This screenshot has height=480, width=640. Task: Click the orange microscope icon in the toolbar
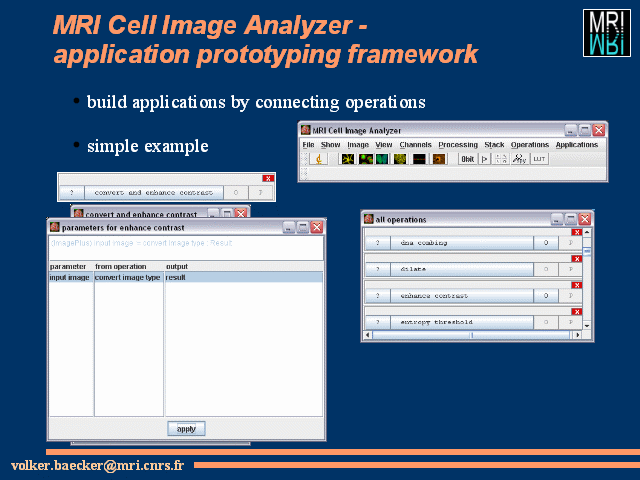point(319,159)
